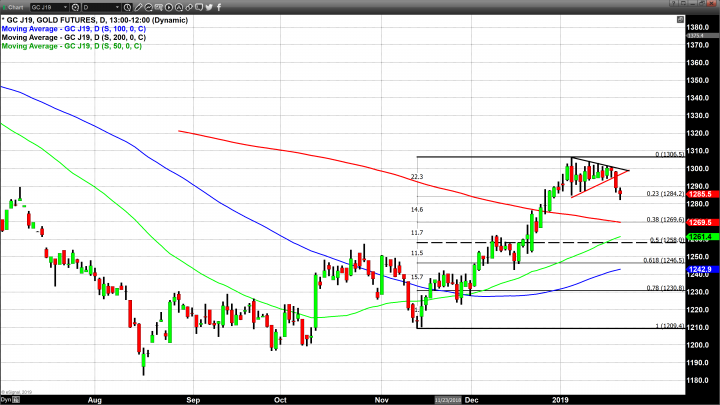
Task: Select the 200-period Moving Average legend
Action: pos(74,38)
